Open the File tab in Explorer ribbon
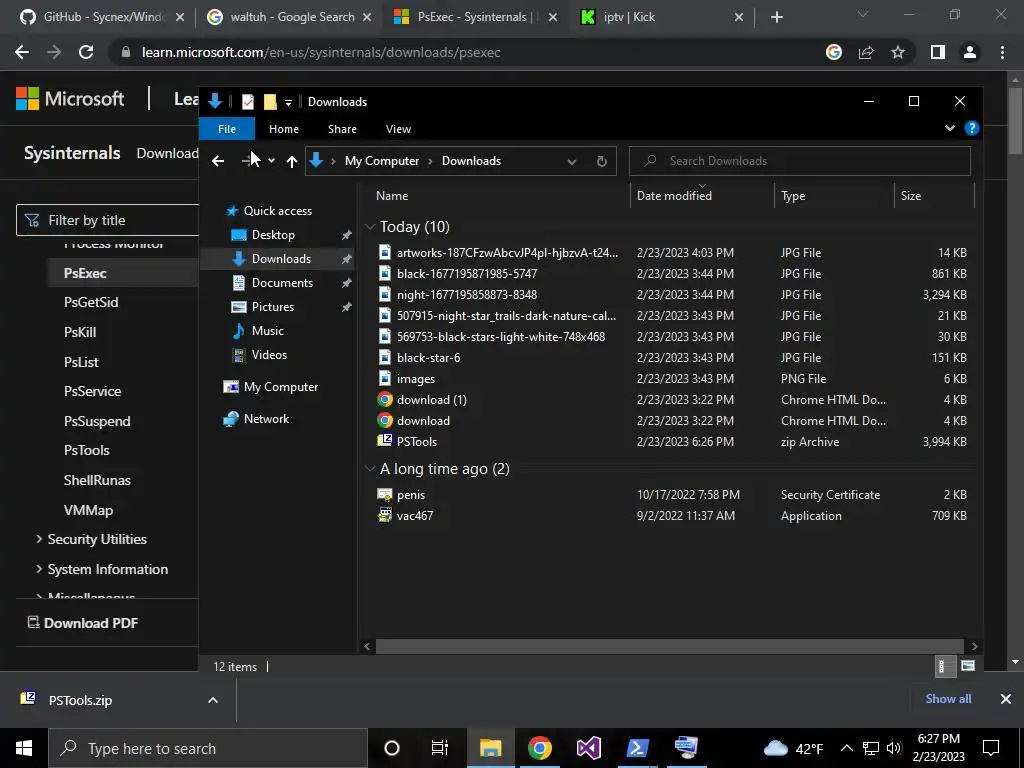Screen dimensions: 1024x768 point(227,129)
